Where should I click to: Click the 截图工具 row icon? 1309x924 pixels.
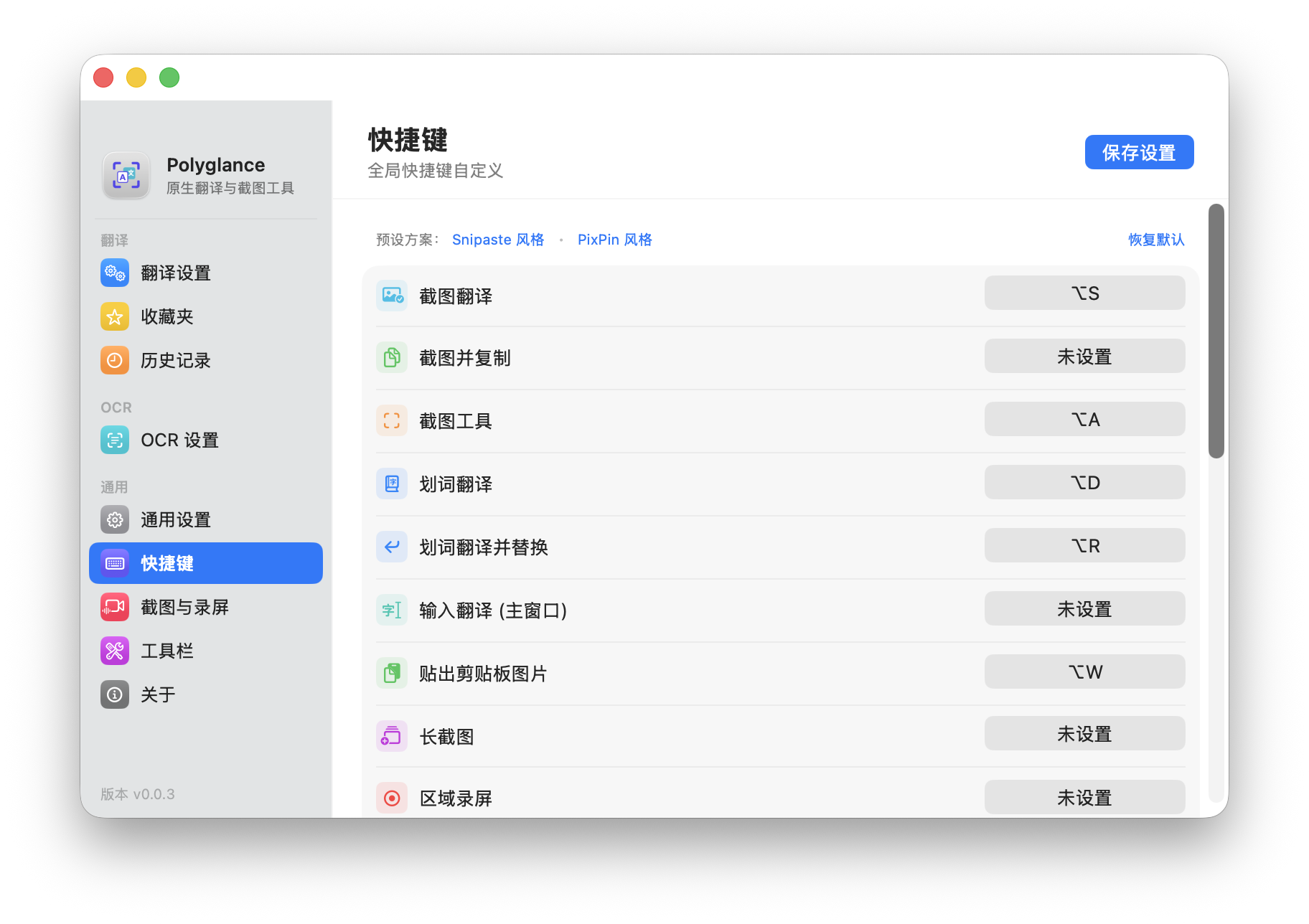[x=392, y=420]
